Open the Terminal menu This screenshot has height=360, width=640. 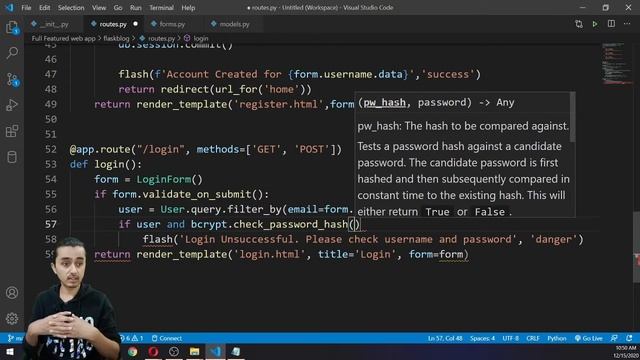point(161,7)
